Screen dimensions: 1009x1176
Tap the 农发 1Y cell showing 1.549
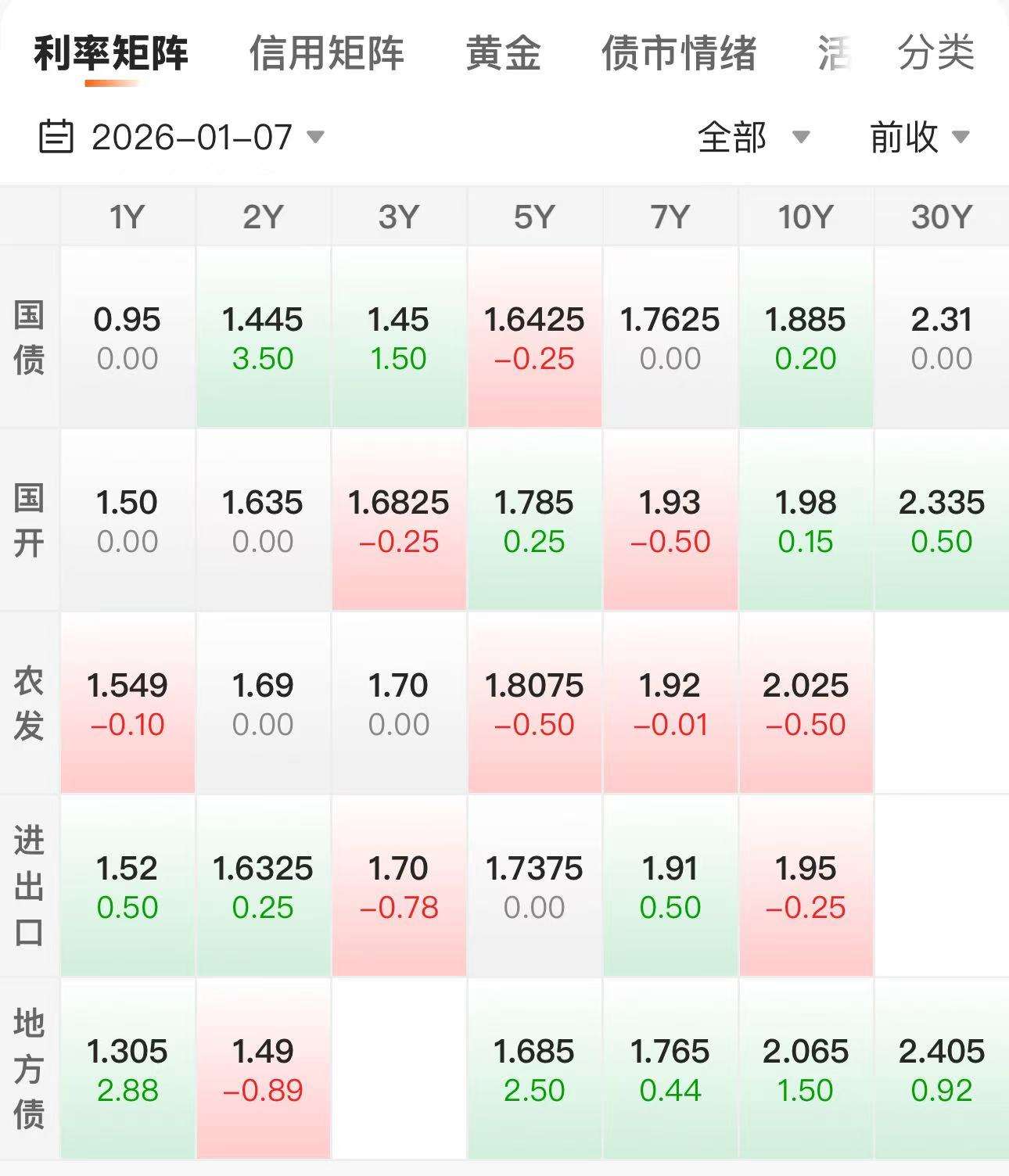pyautogui.click(x=127, y=704)
